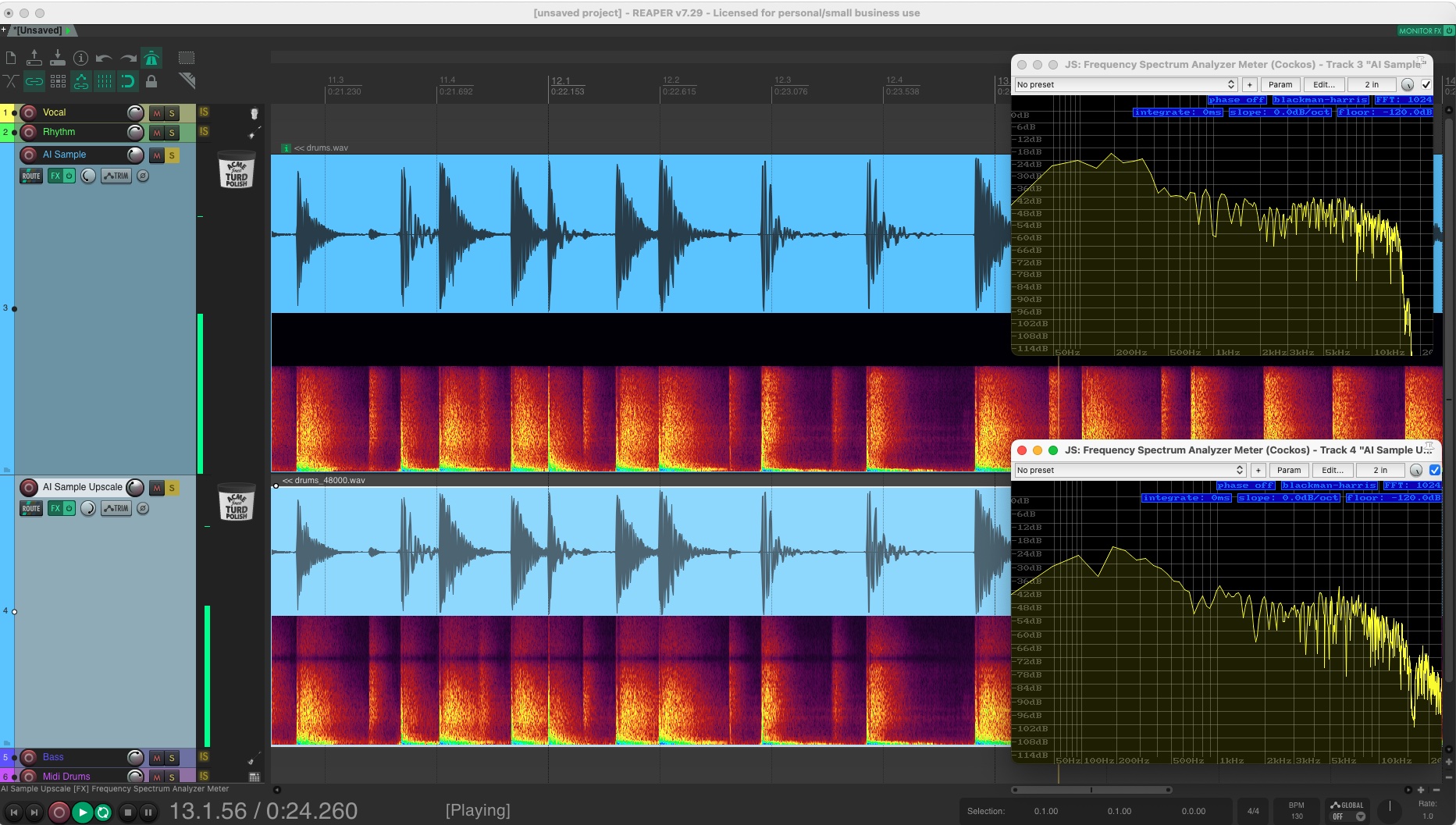Toggle the repeat loop button

(x=103, y=813)
